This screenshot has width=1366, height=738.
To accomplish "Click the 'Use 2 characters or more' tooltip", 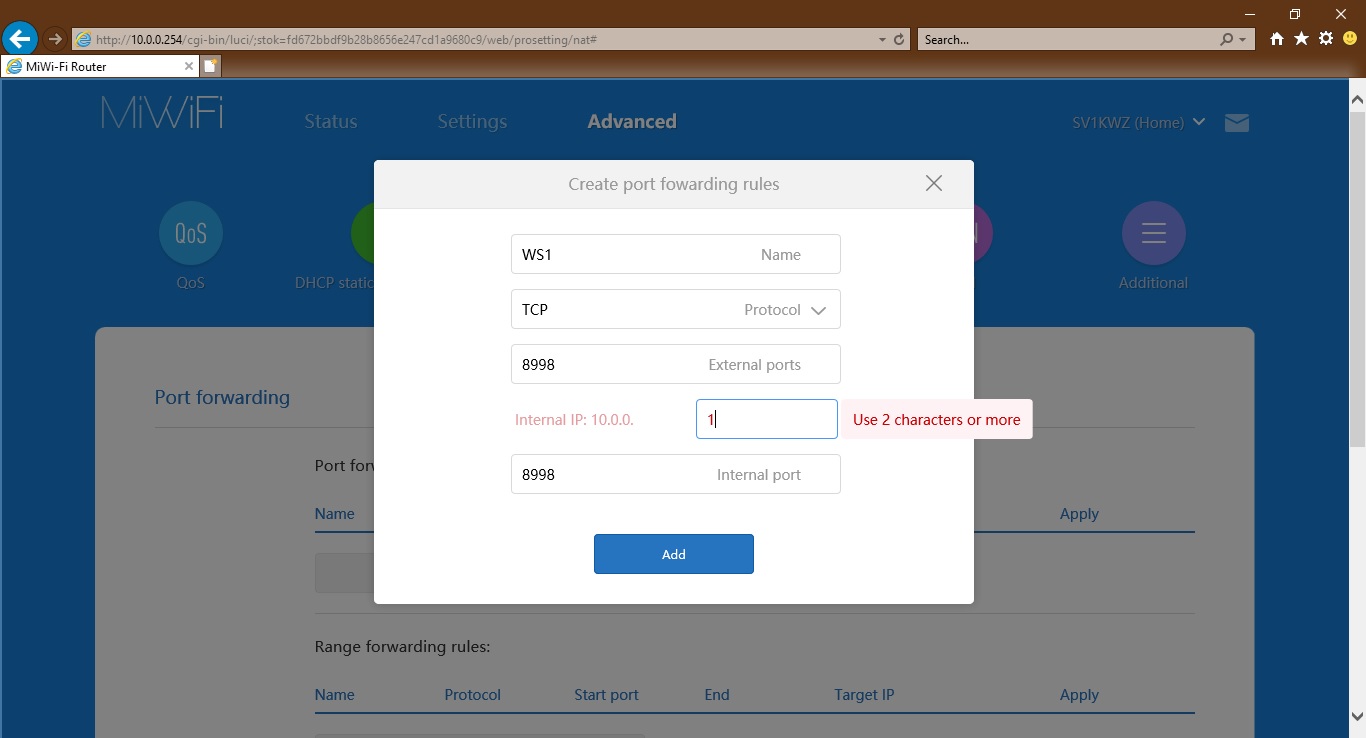I will coord(937,419).
